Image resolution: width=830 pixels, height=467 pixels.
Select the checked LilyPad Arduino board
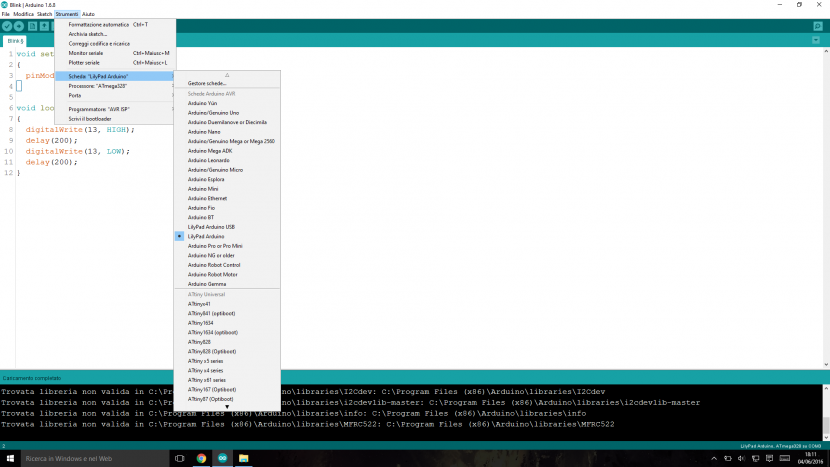tap(227, 237)
